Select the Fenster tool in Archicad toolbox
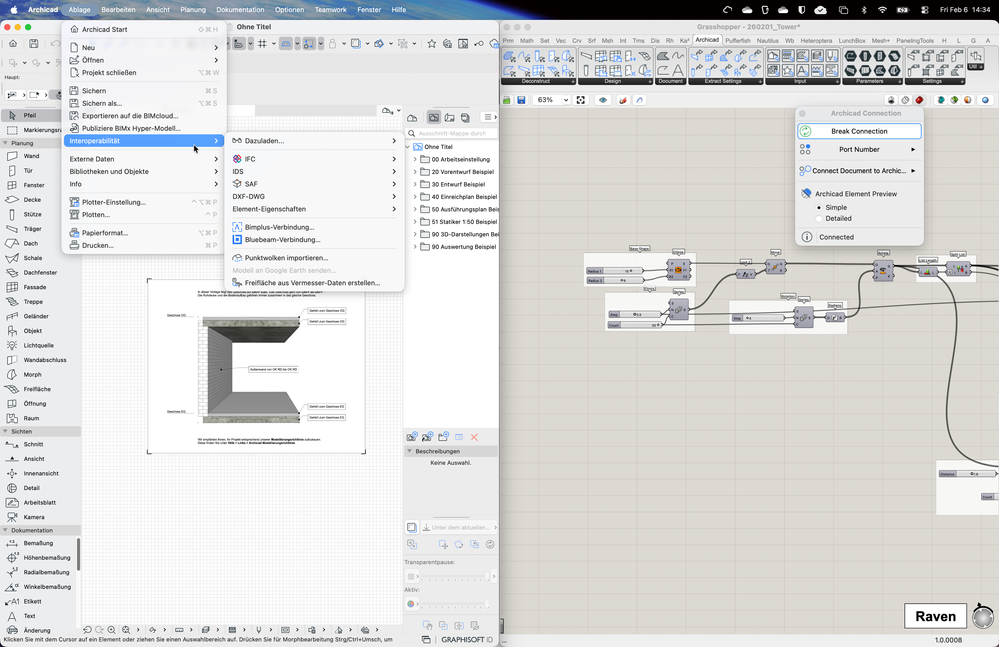The image size is (999, 647). pos(33,185)
